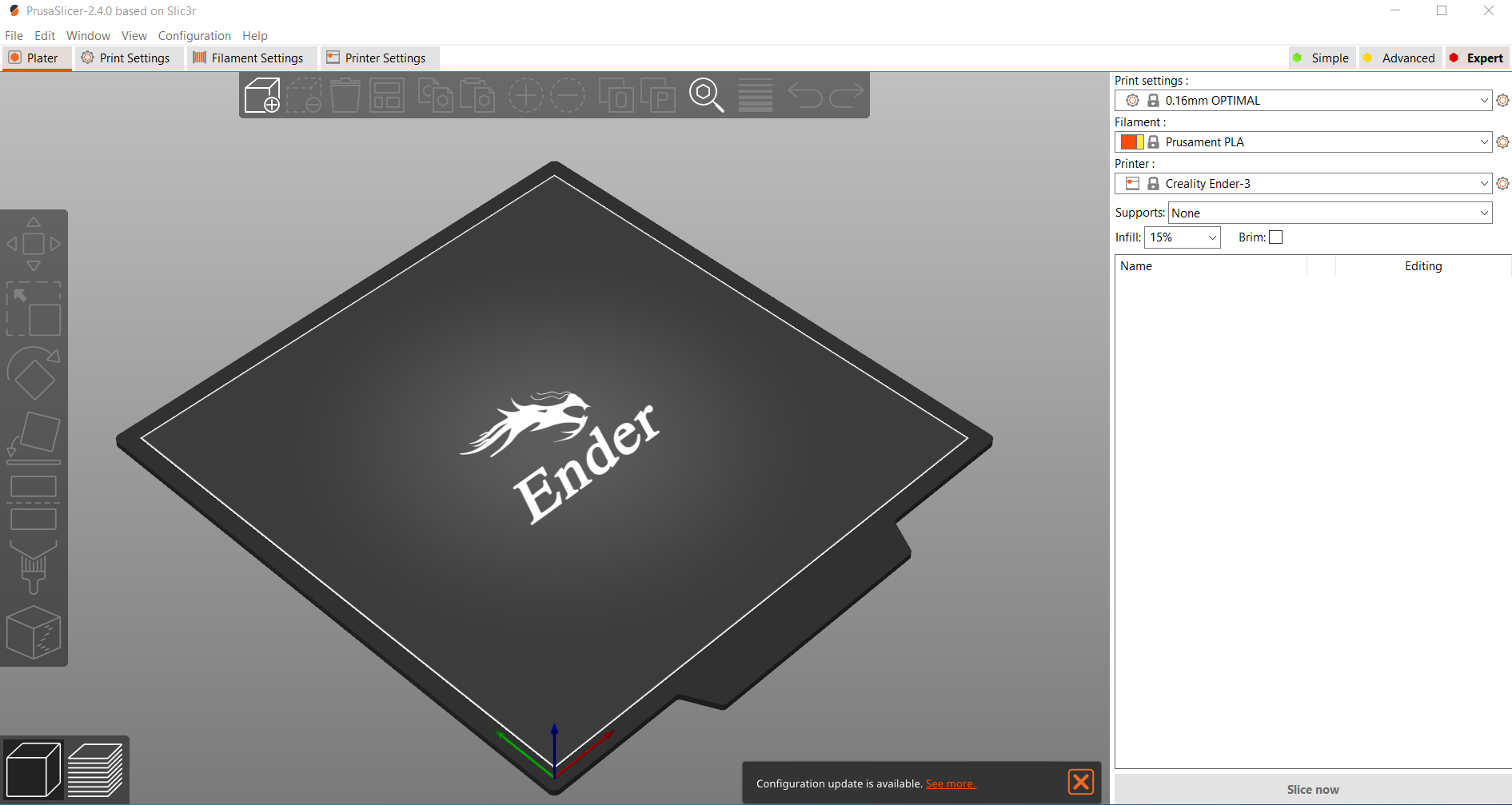Switch to sliced layers preview icon

(95, 769)
